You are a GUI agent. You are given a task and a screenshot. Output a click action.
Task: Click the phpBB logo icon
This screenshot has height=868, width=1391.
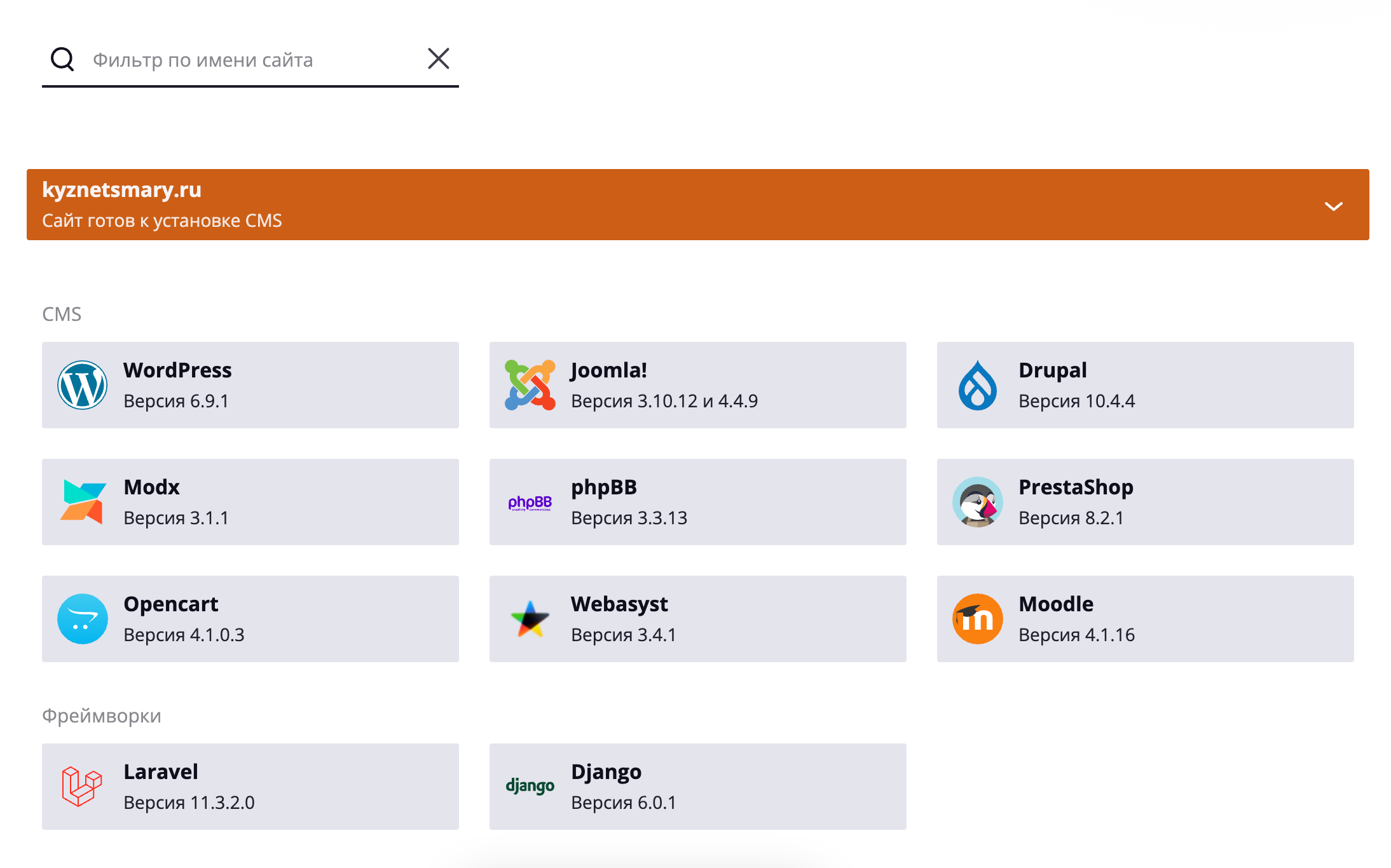530,503
